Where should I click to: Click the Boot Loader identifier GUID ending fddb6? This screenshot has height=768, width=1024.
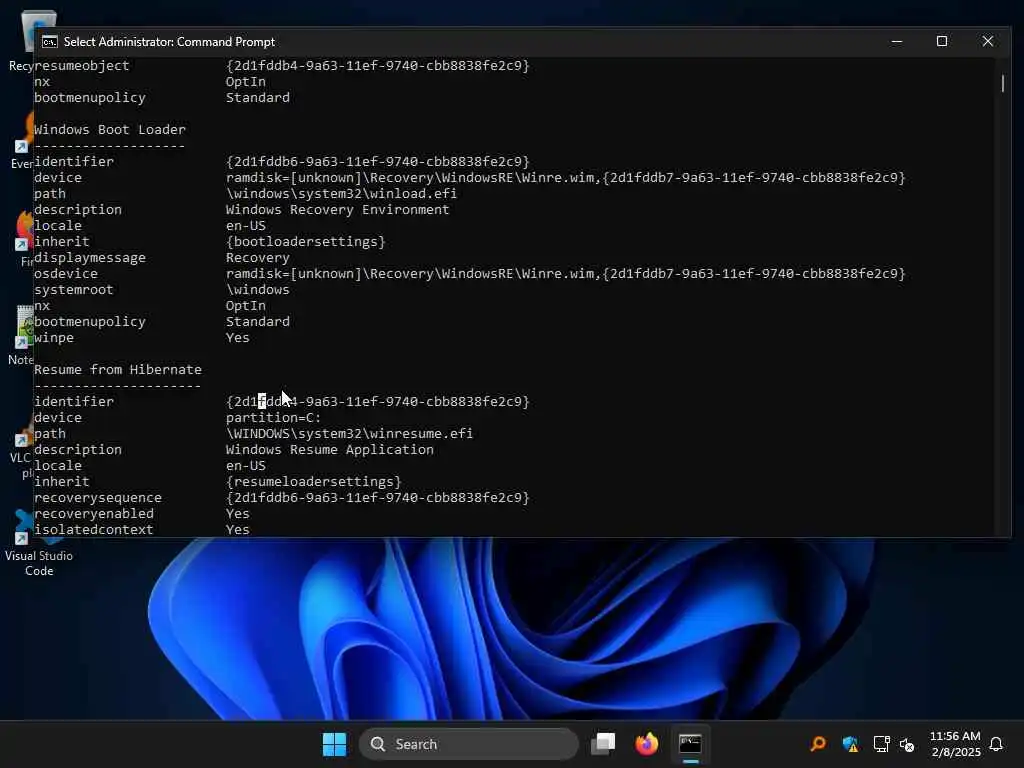pyautogui.click(x=377, y=161)
